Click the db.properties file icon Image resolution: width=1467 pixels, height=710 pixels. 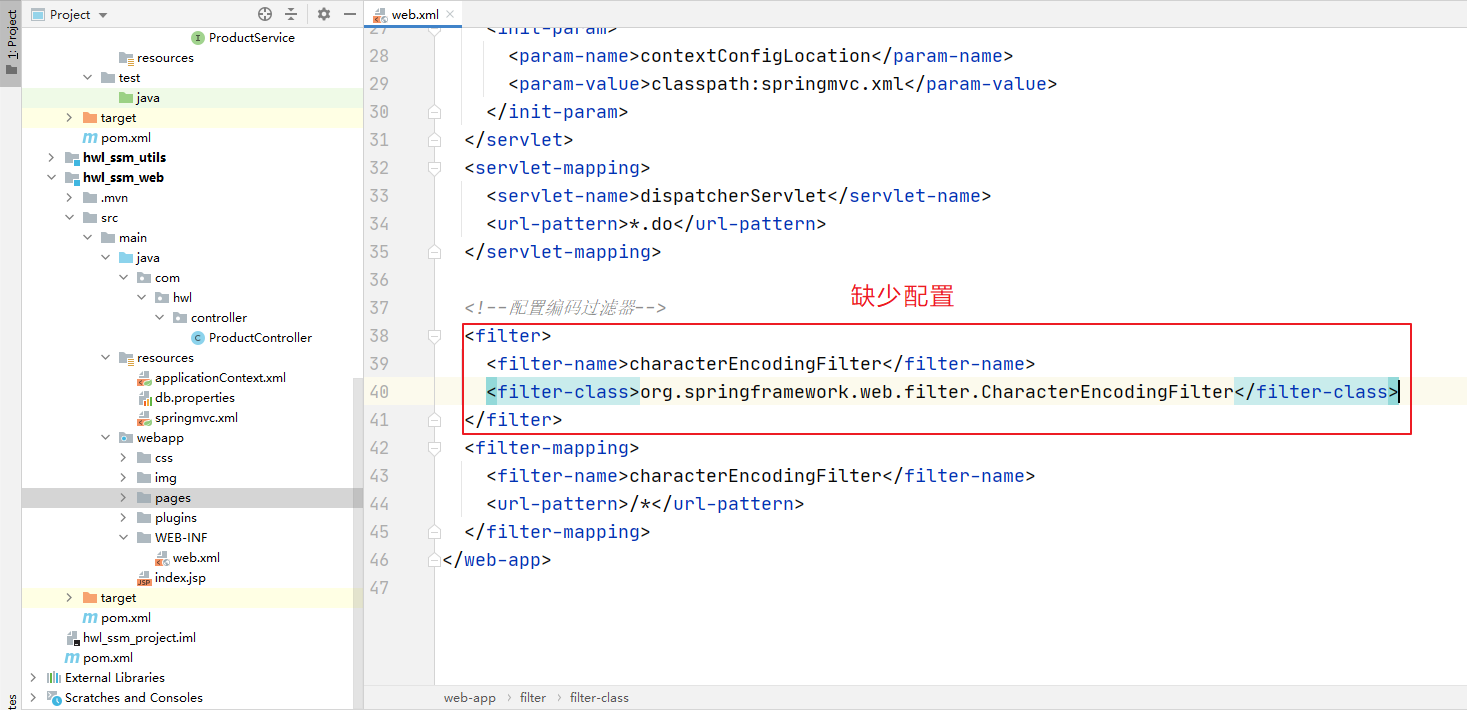144,397
